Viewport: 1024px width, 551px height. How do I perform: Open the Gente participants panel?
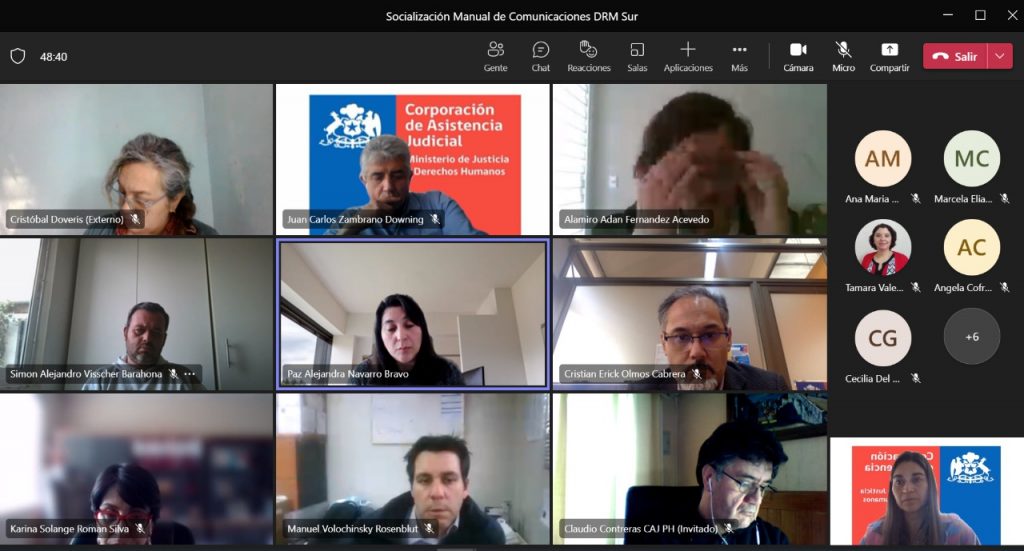pyautogui.click(x=496, y=56)
